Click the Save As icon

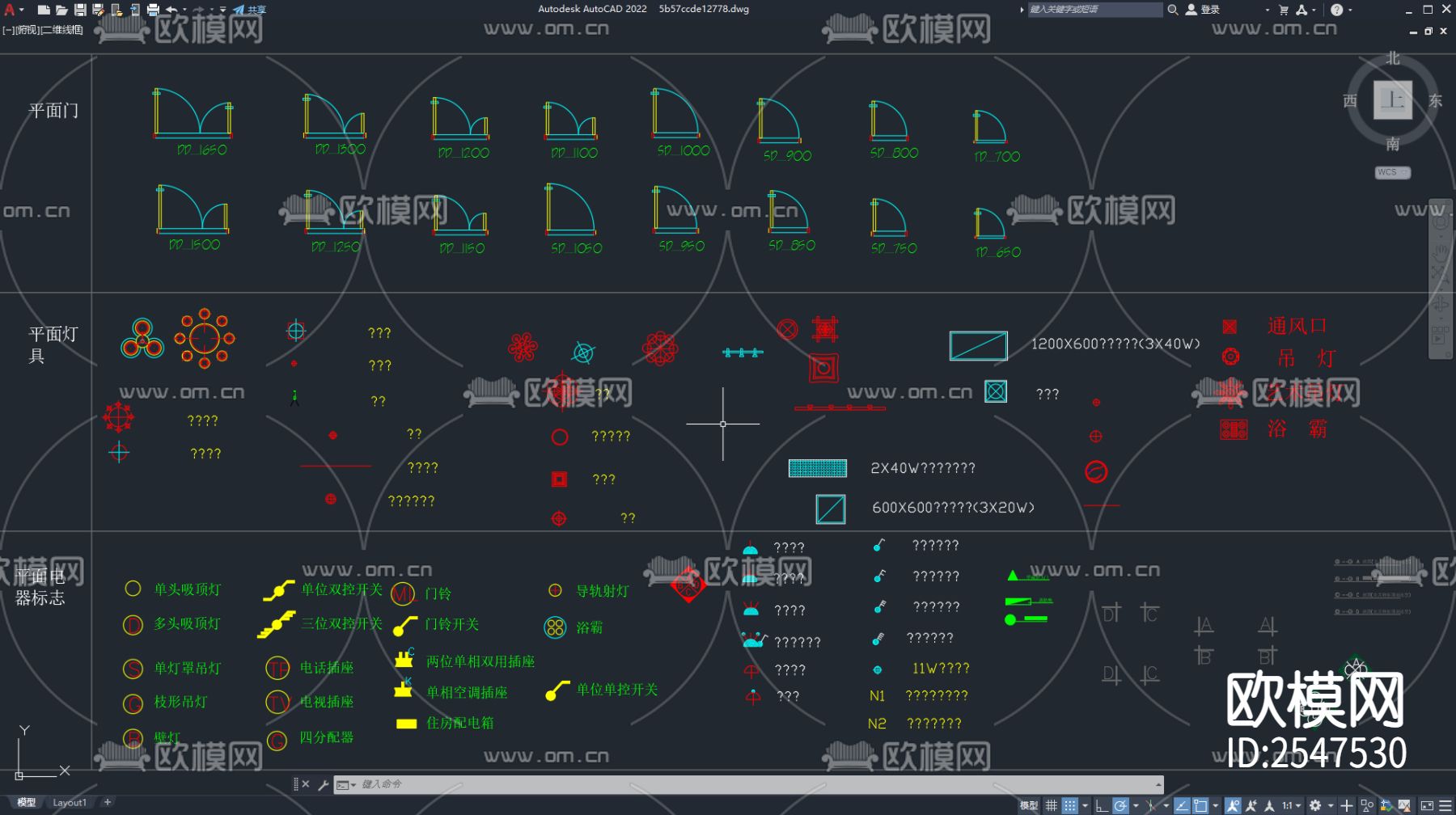[x=98, y=10]
